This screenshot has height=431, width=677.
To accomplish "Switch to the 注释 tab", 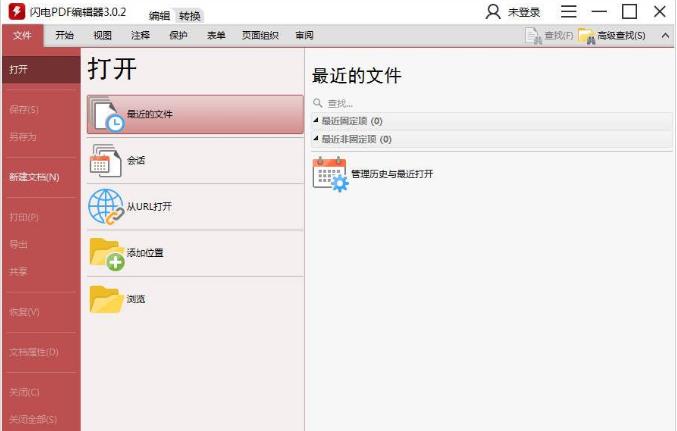I will (x=140, y=35).
